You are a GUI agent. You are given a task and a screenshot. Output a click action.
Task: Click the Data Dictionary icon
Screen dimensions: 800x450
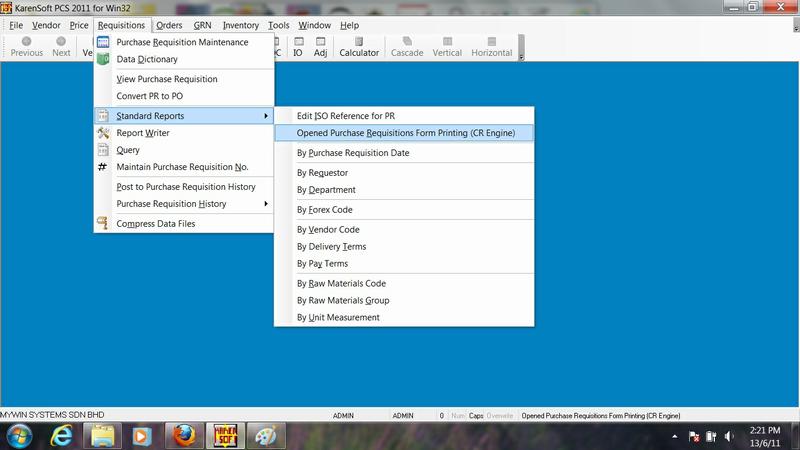pyautogui.click(x=103, y=59)
